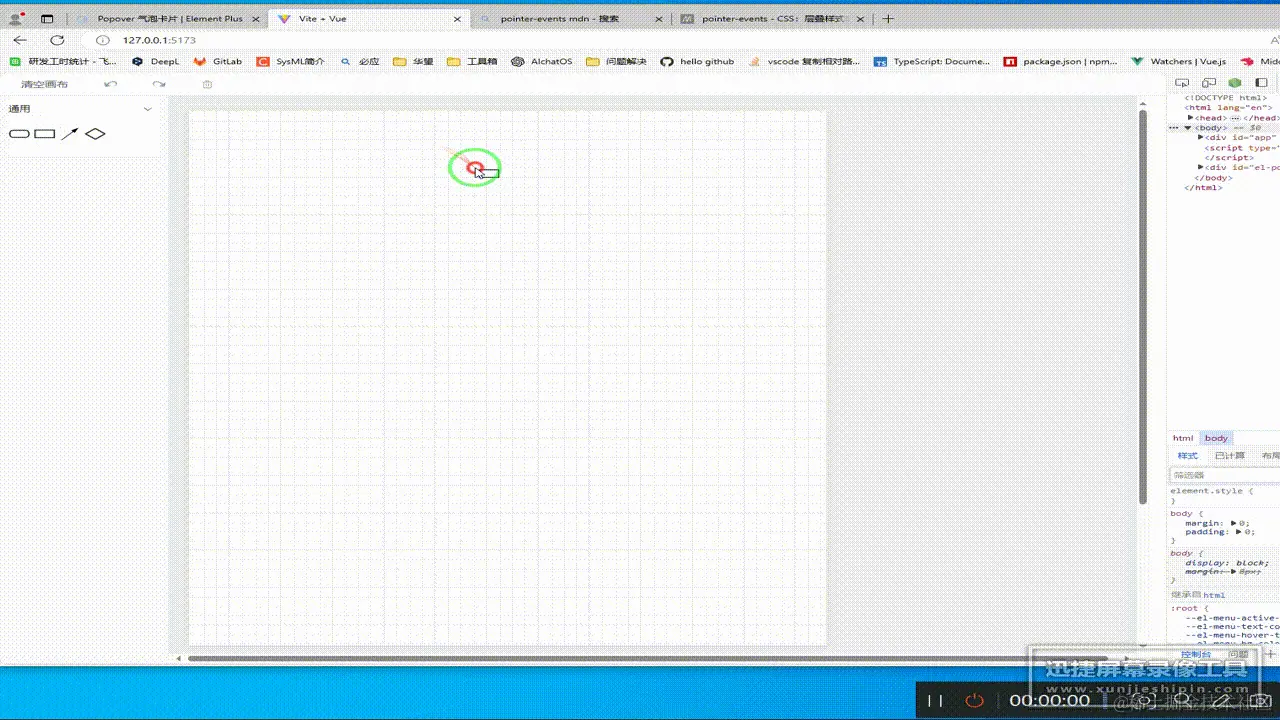The image size is (1280, 720).
Task: Select the html lang en line
Action: point(1228,108)
